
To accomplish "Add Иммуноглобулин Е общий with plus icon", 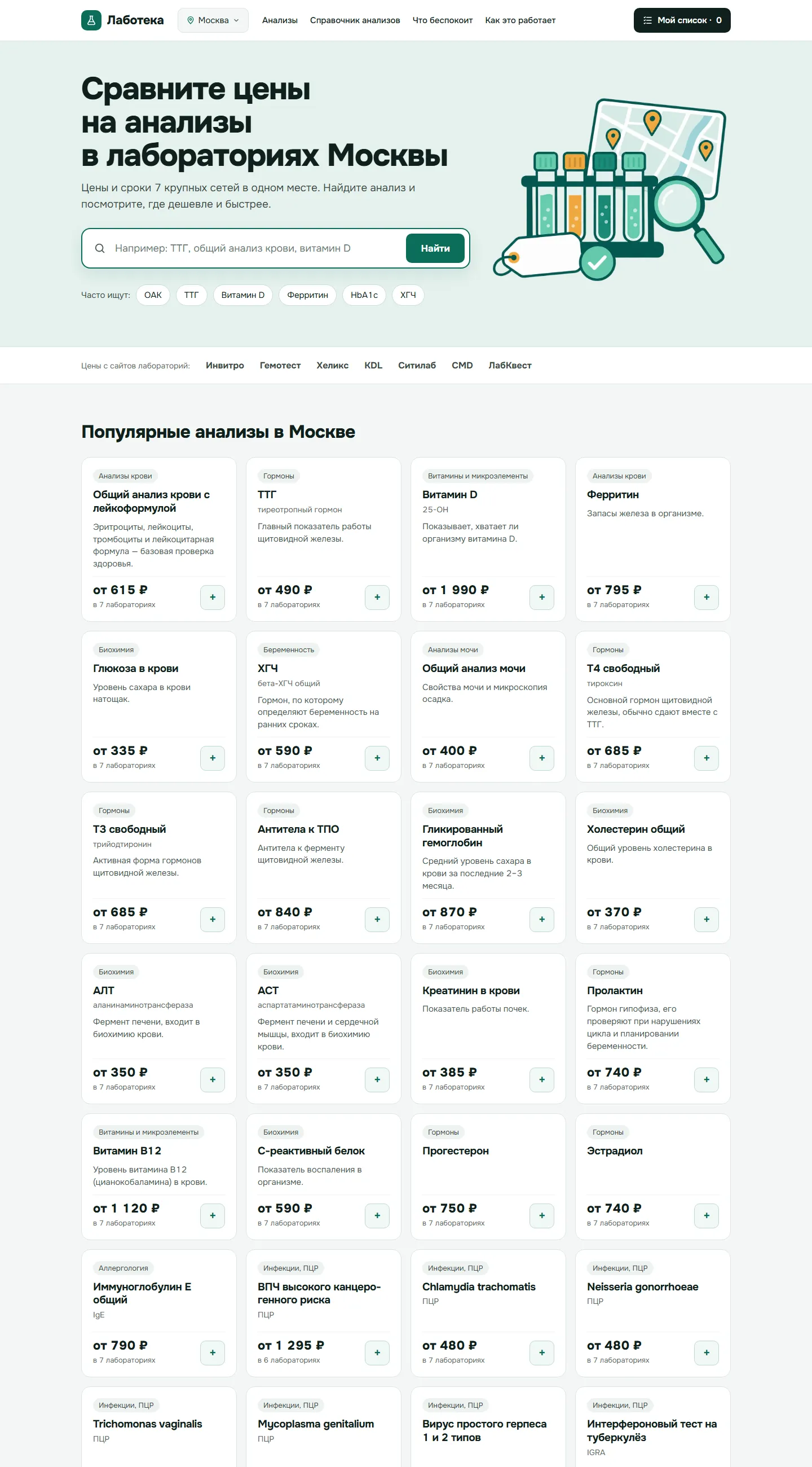I will tap(213, 1352).
